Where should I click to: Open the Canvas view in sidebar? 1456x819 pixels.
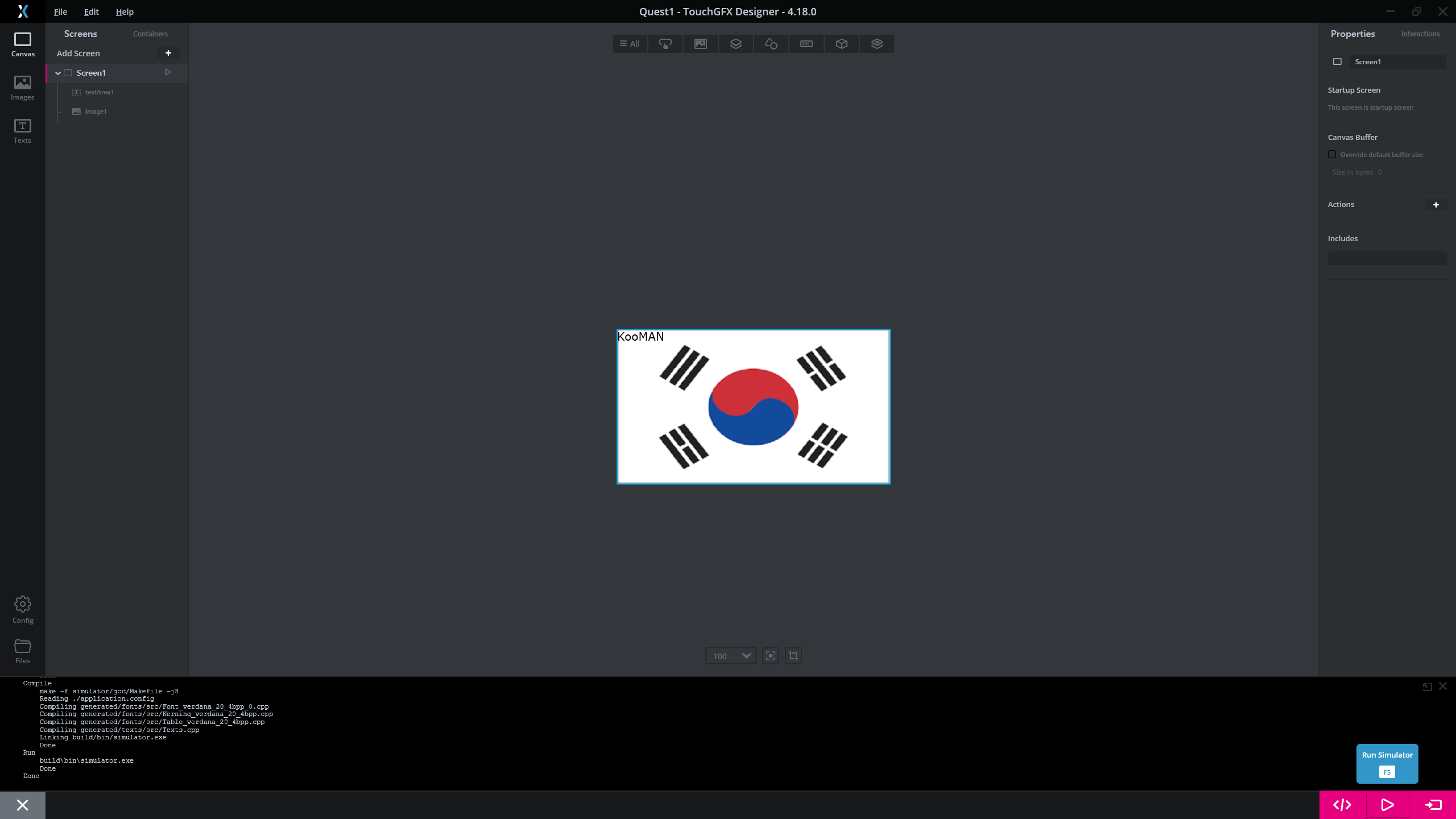pos(23,44)
